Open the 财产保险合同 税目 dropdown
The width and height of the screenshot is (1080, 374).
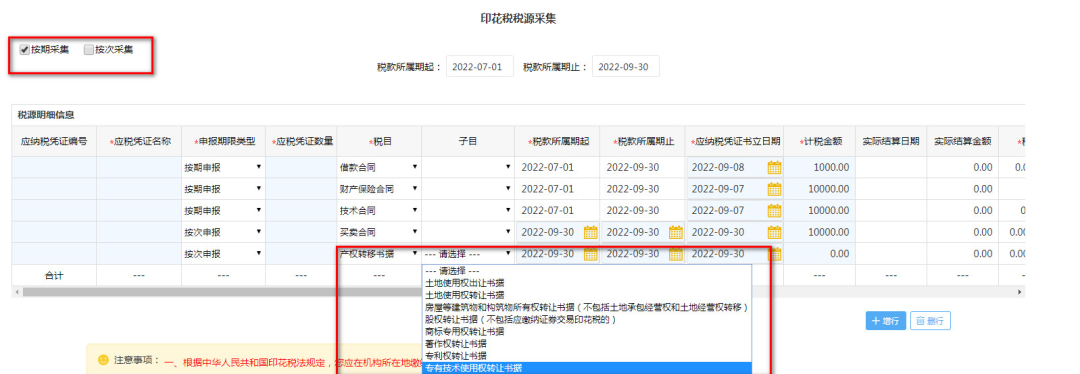[x=379, y=189]
